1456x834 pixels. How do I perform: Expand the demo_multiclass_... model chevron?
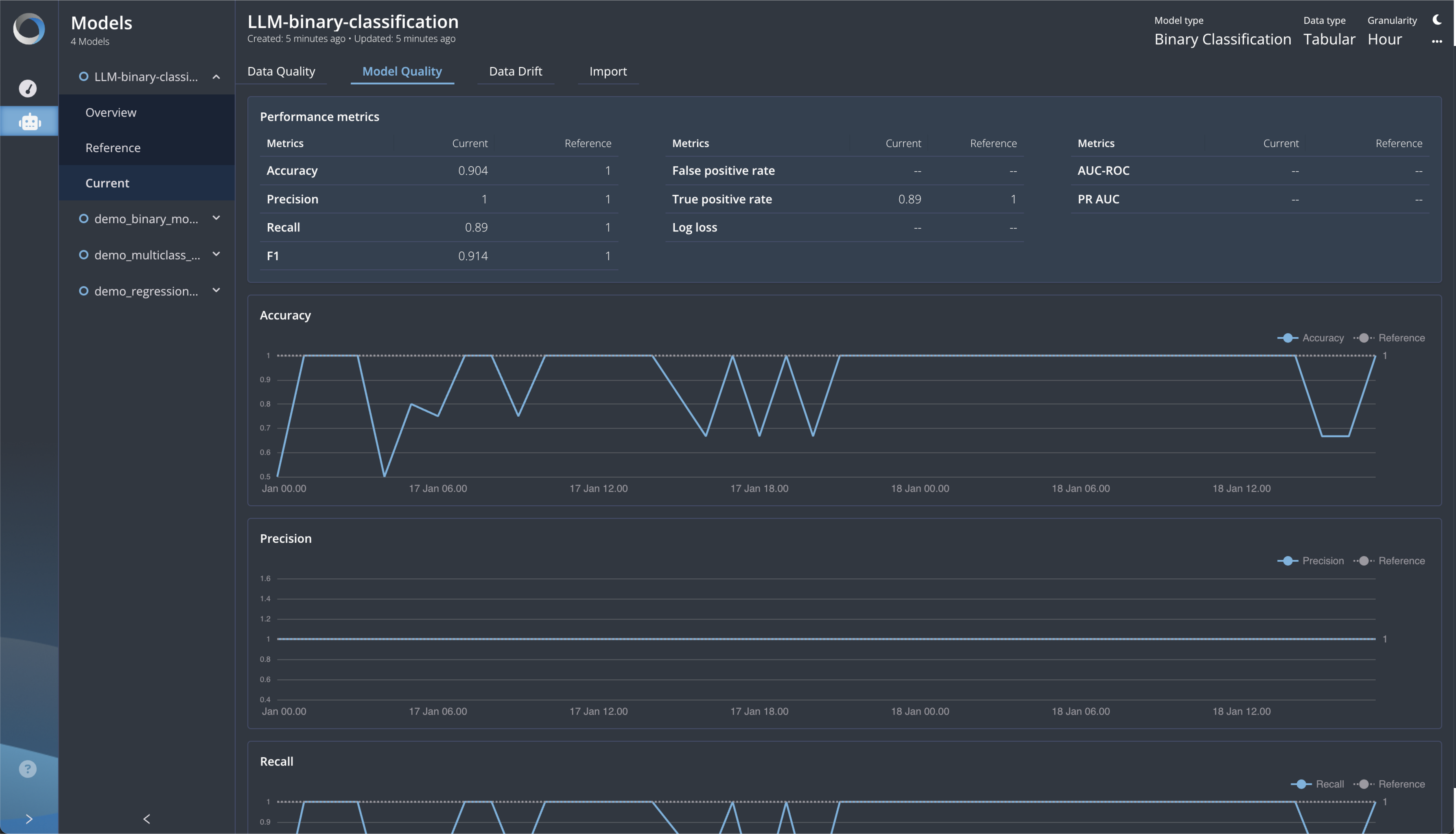pos(216,254)
